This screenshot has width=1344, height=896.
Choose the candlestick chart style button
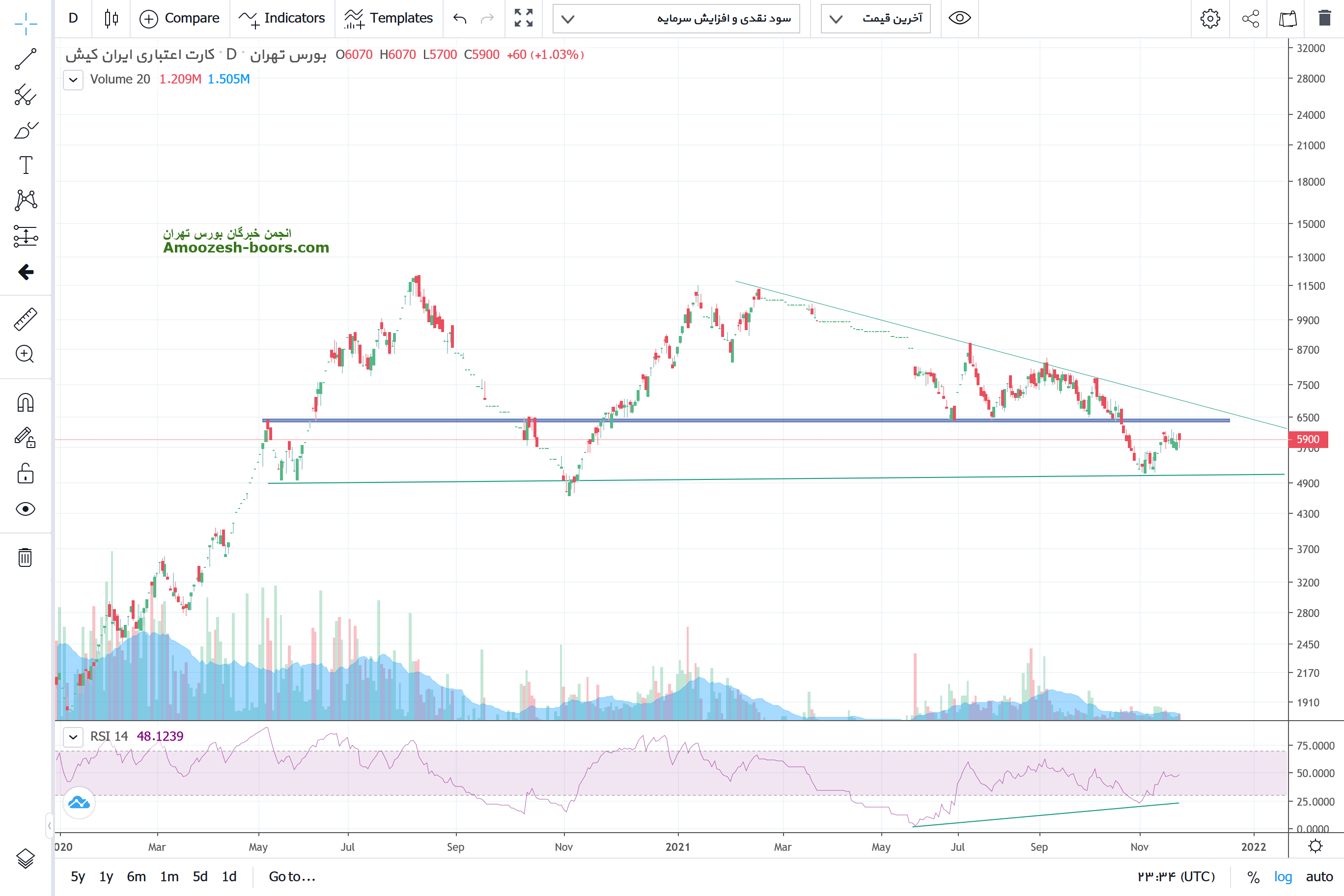(x=112, y=18)
